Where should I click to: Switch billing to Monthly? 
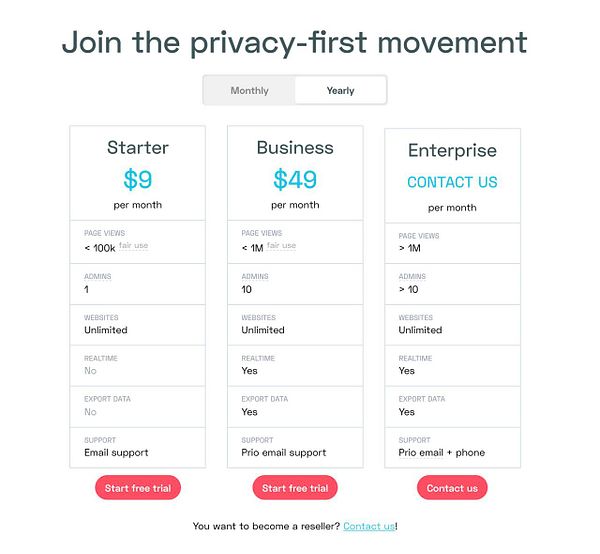pos(249,91)
